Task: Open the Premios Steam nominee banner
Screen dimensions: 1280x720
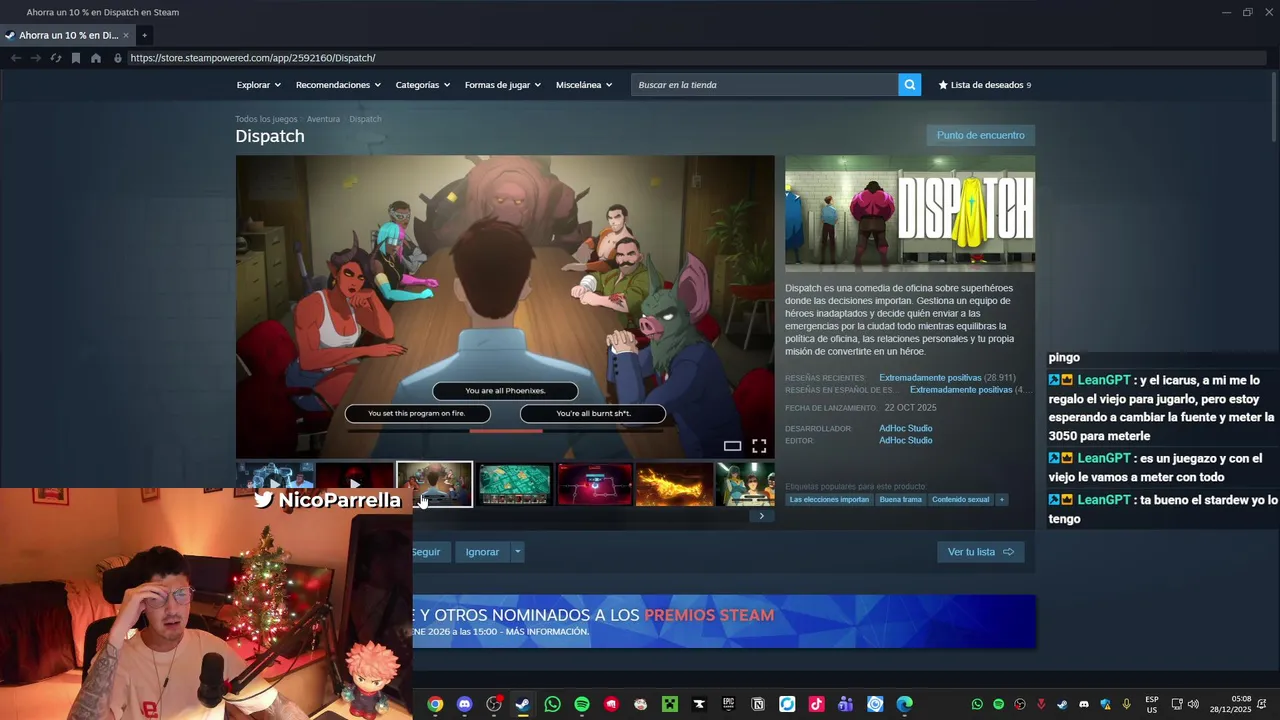Action: click(724, 621)
